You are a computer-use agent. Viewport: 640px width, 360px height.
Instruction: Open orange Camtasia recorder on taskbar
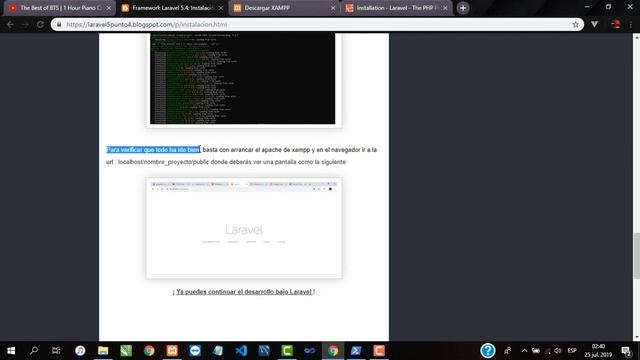[x=379, y=351]
